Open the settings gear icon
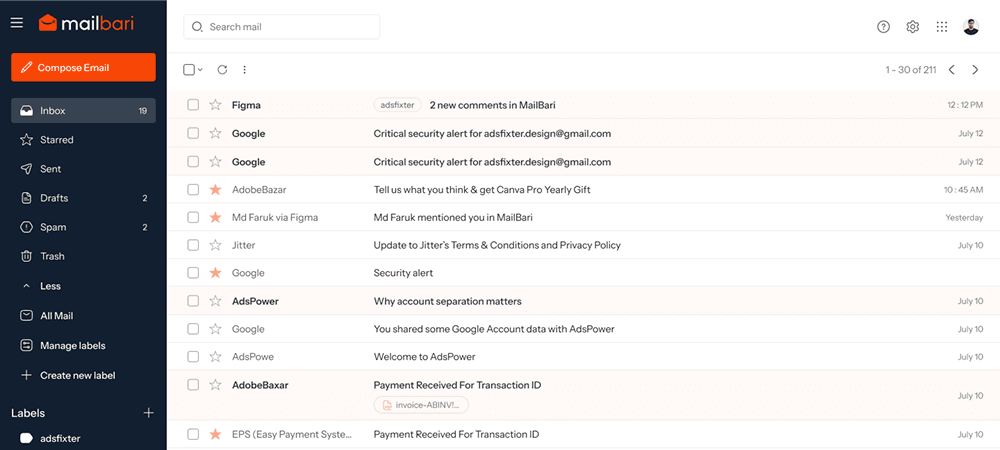 click(x=913, y=27)
